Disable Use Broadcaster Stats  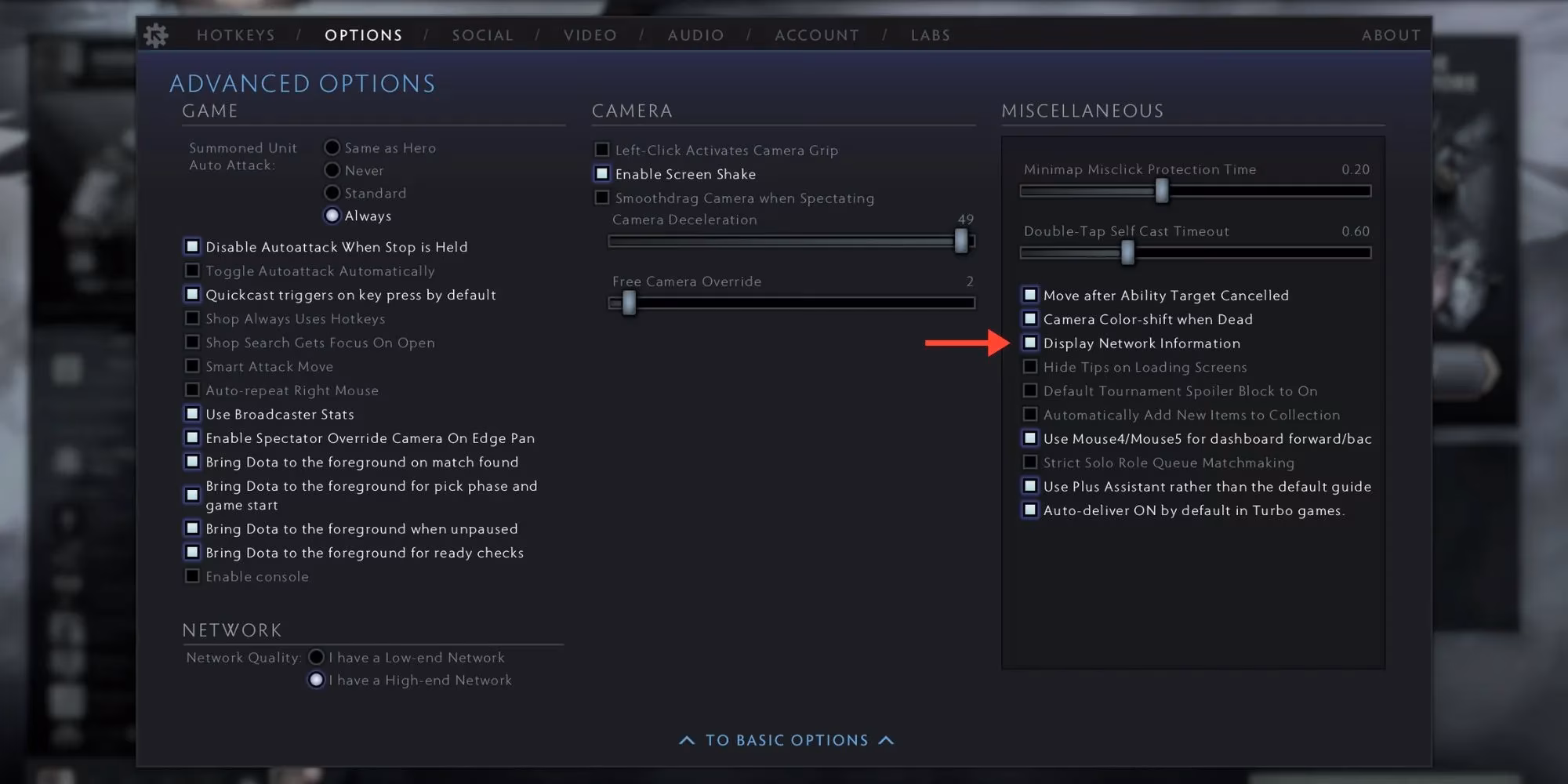pos(192,413)
